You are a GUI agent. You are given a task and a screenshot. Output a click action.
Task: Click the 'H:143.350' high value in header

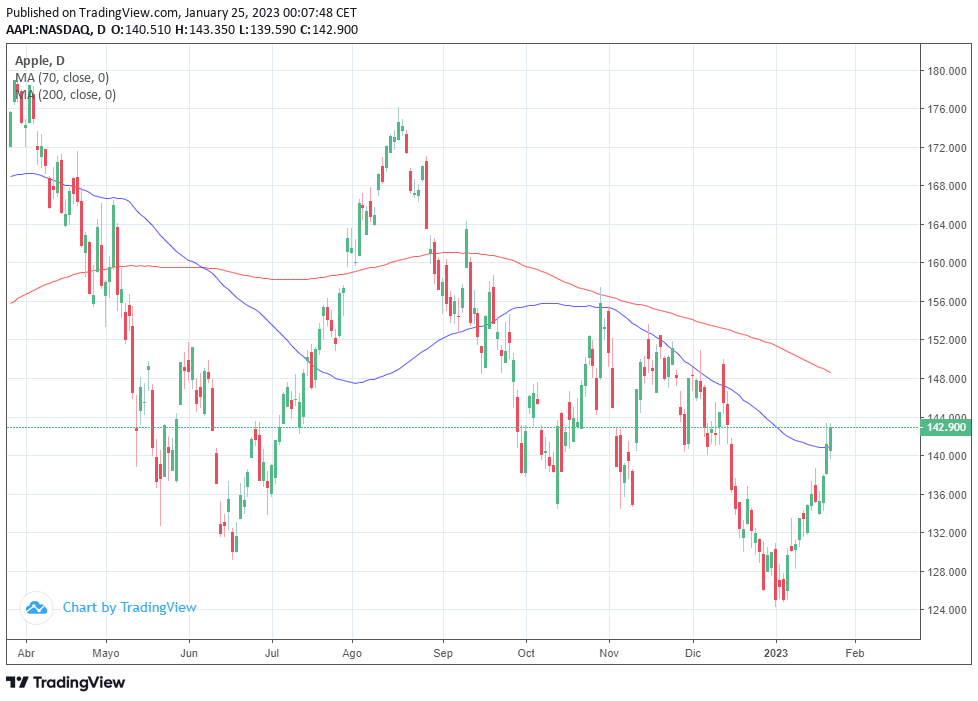(x=205, y=29)
